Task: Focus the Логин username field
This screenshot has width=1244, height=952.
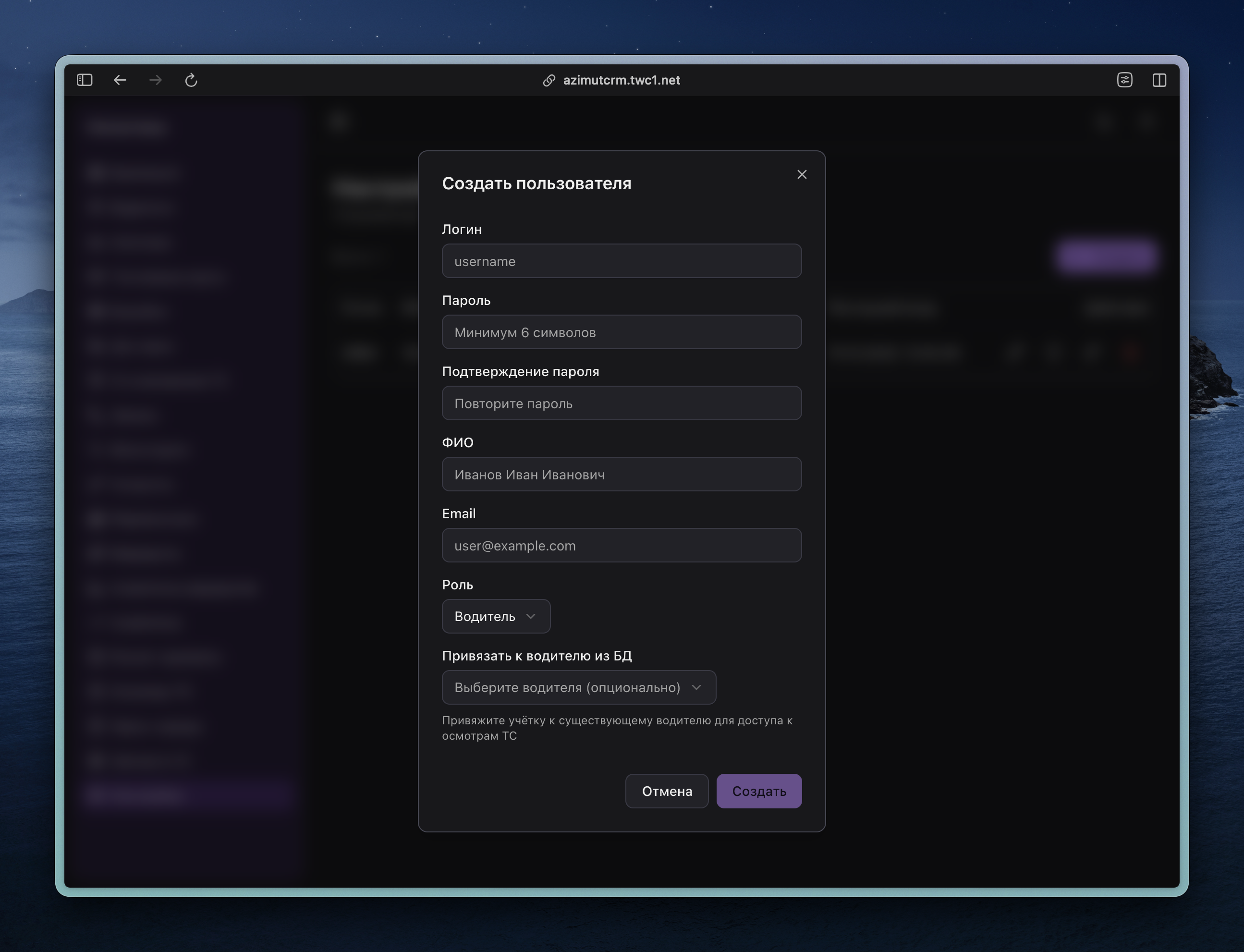Action: 622,261
